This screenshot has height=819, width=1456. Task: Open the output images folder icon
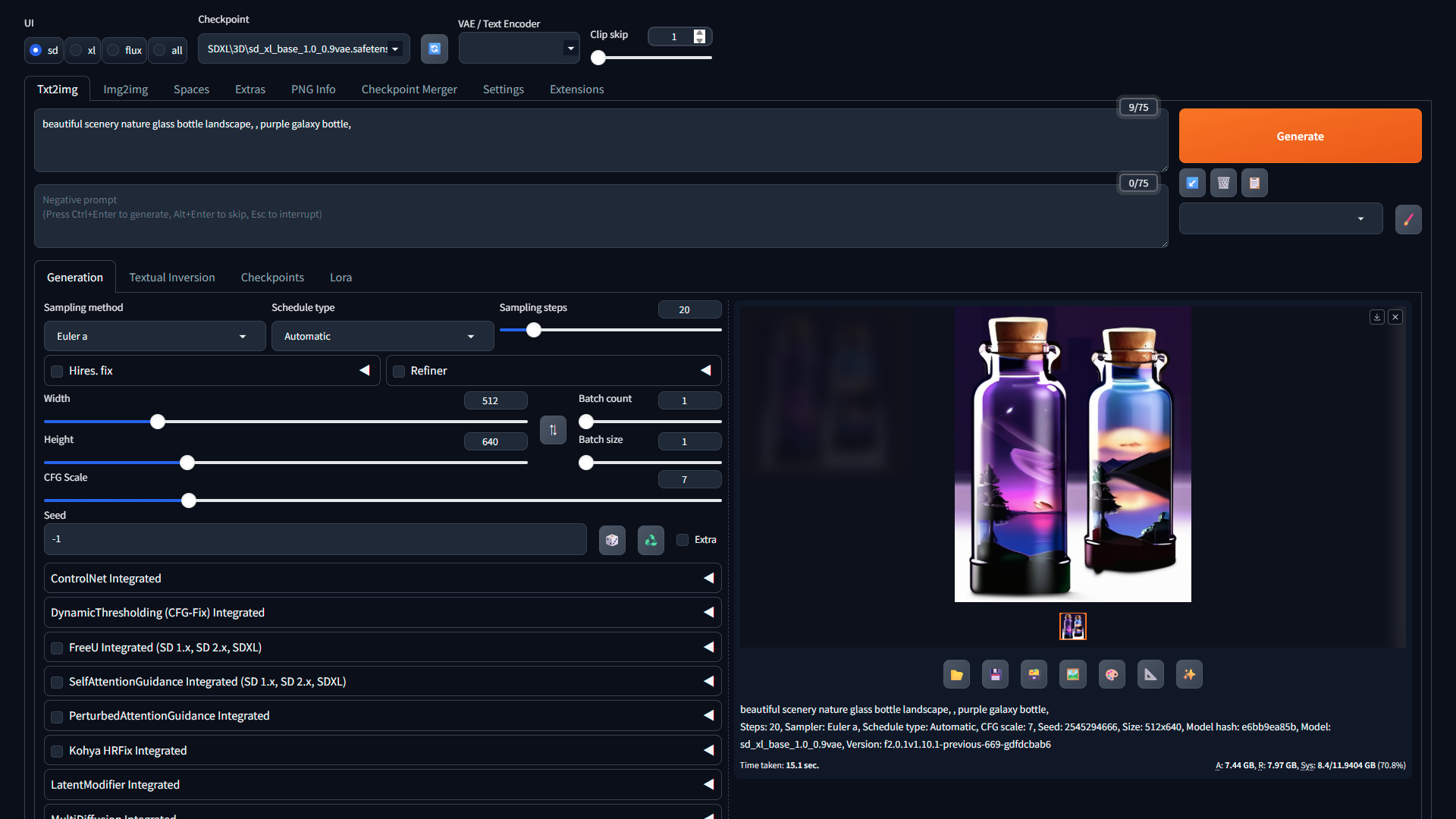956,674
